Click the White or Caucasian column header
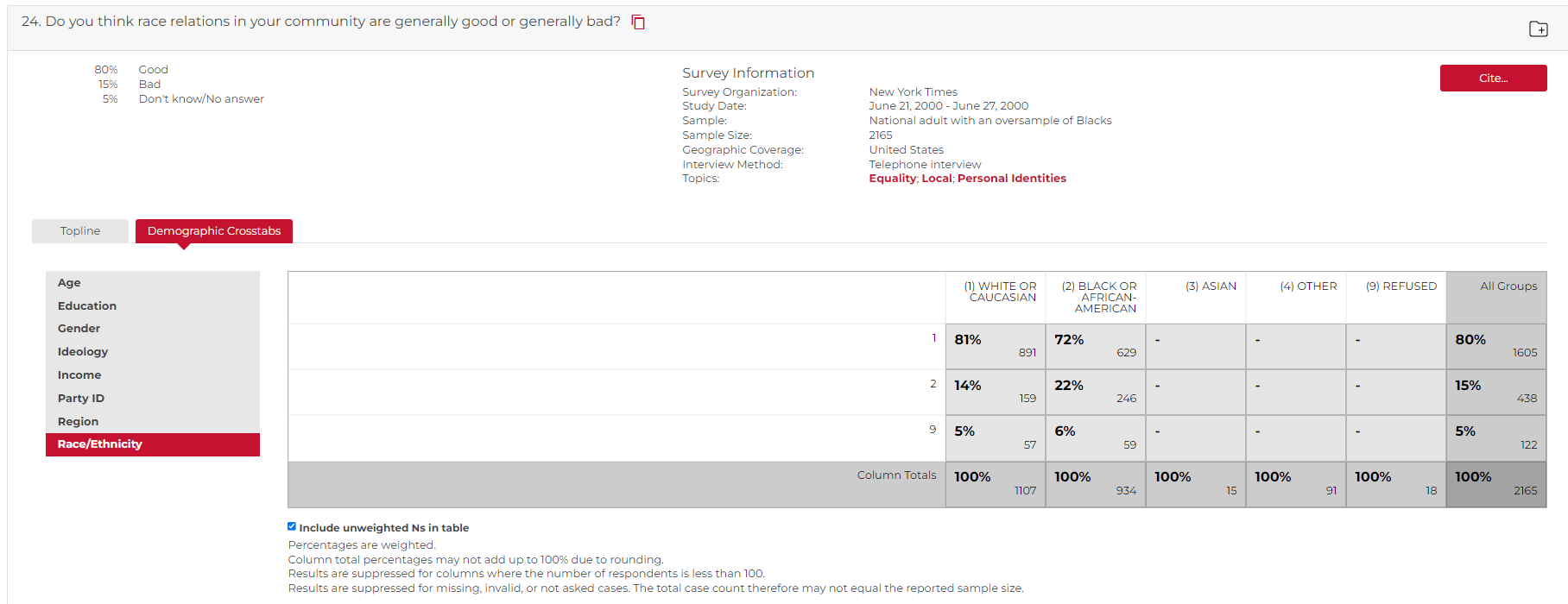Viewport: 1568px width, 604px height. pyautogui.click(x=1000, y=292)
